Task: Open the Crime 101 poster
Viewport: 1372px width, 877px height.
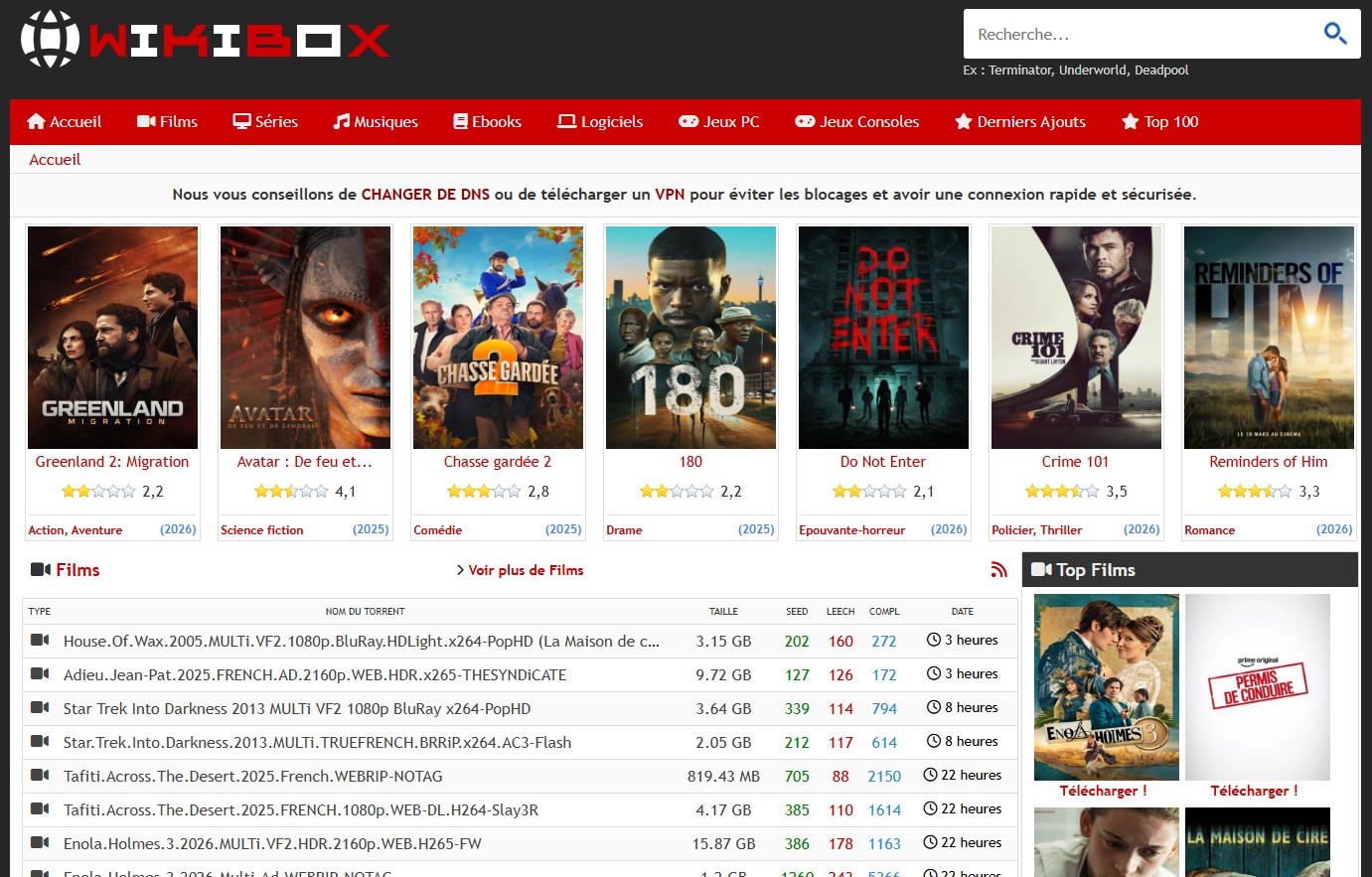Action: (x=1076, y=338)
